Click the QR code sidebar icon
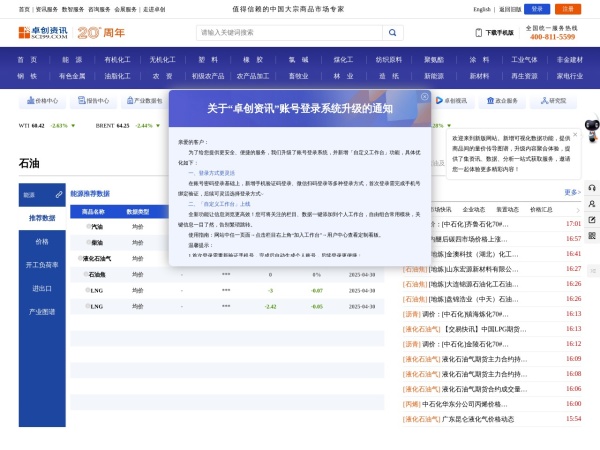 pos(592,236)
